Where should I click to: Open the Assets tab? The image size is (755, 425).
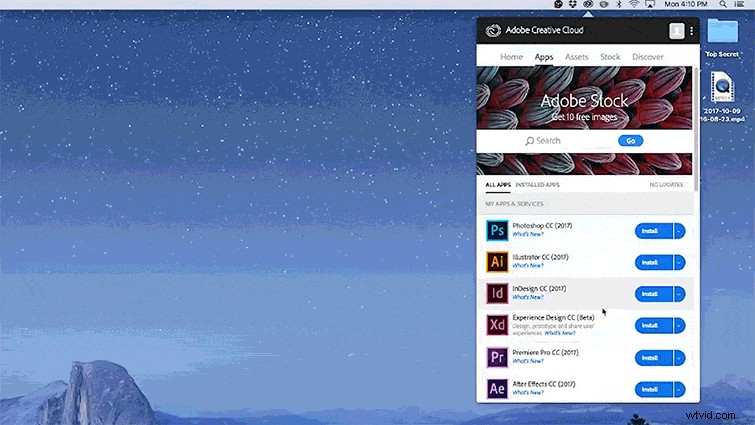tap(576, 57)
